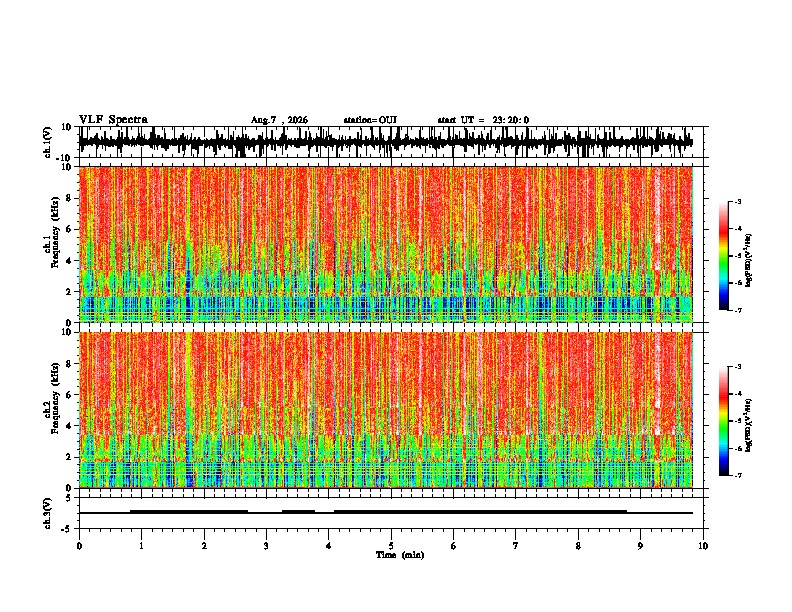792x612 pixels.
Task: Click the "1" tick on the time axis
Action: (x=141, y=546)
